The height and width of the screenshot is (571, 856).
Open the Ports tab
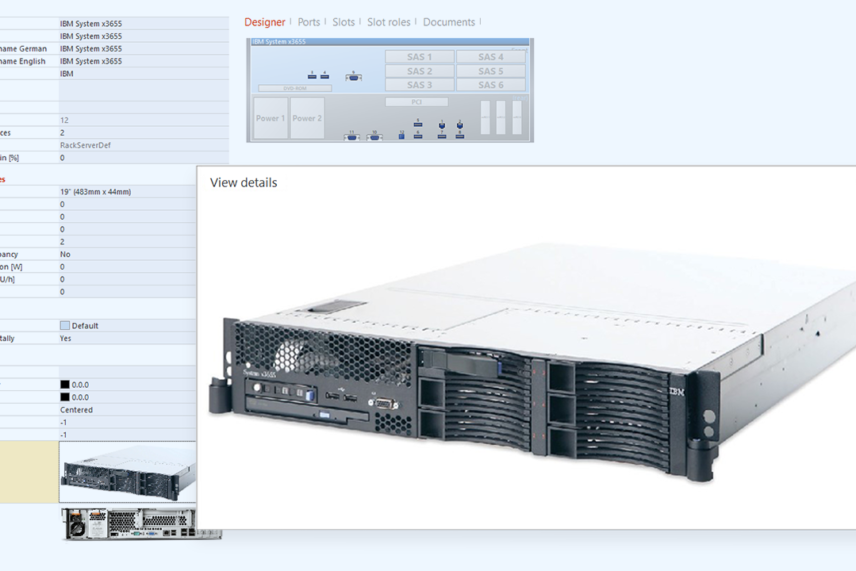coord(309,22)
